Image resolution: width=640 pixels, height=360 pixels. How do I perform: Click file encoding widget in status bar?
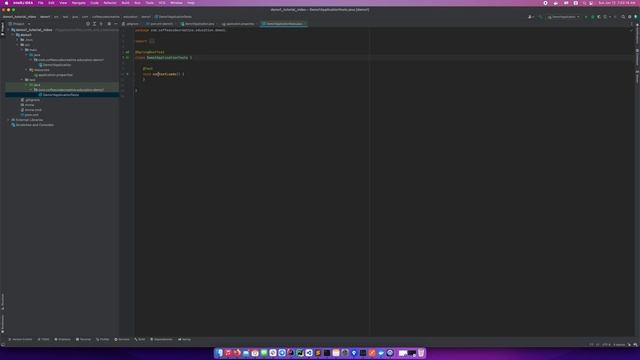click(x=606, y=344)
